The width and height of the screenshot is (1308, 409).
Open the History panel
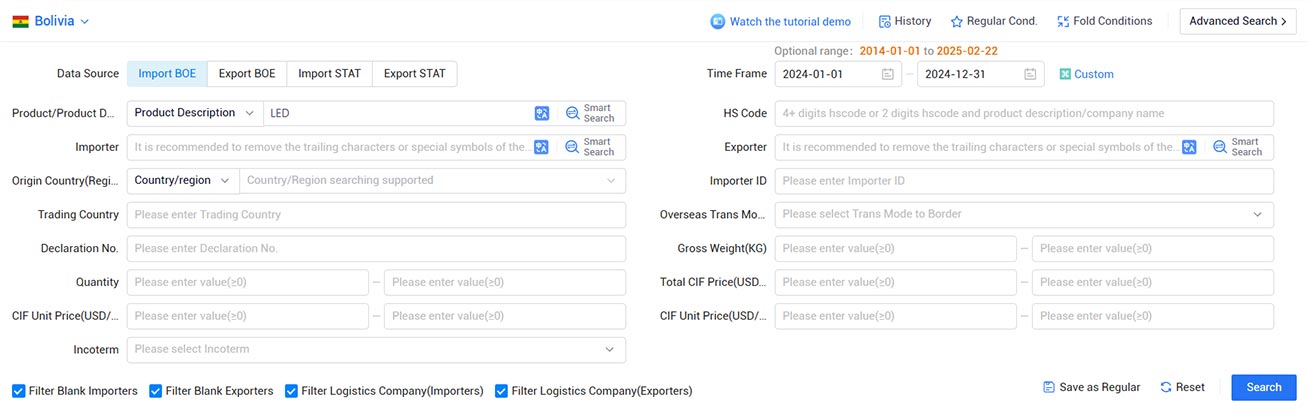point(905,21)
